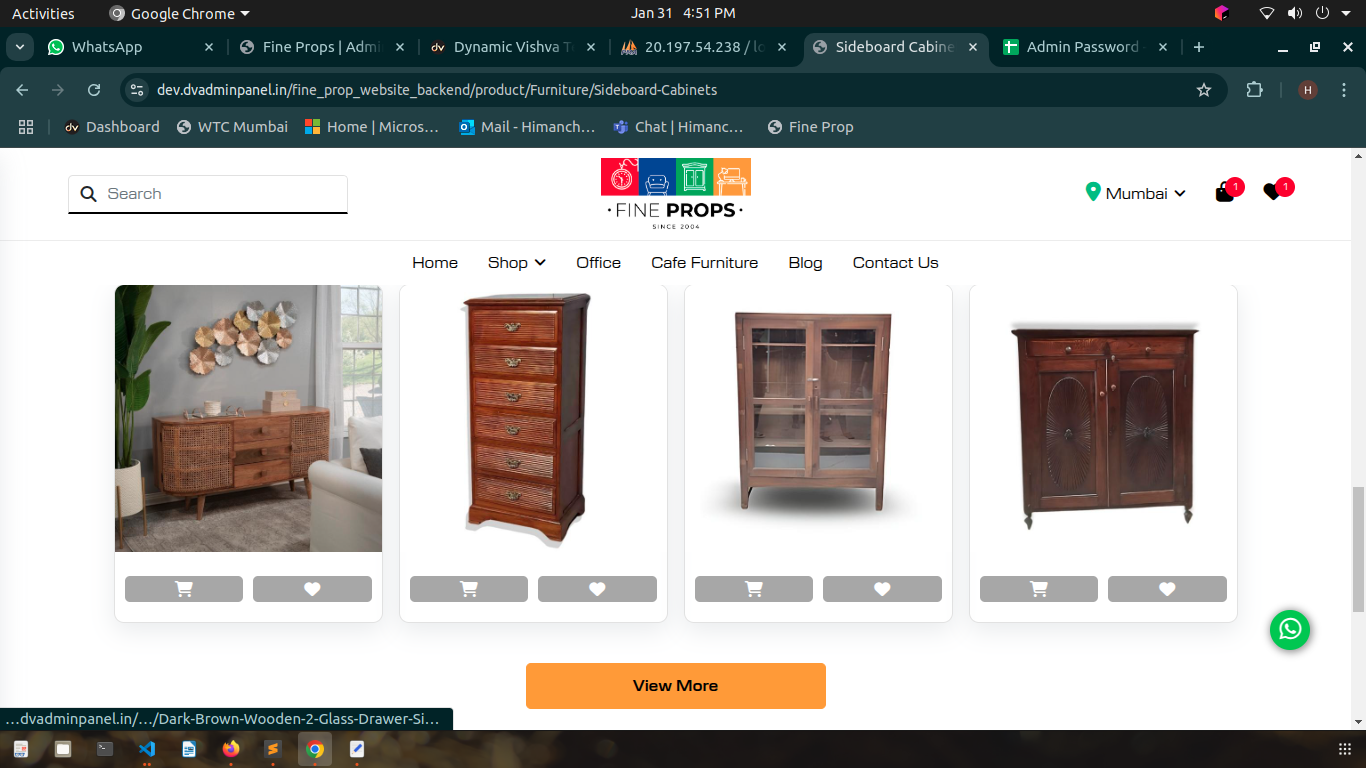This screenshot has height=768, width=1366.
Task: Go to the Contact Us page
Action: click(x=896, y=263)
